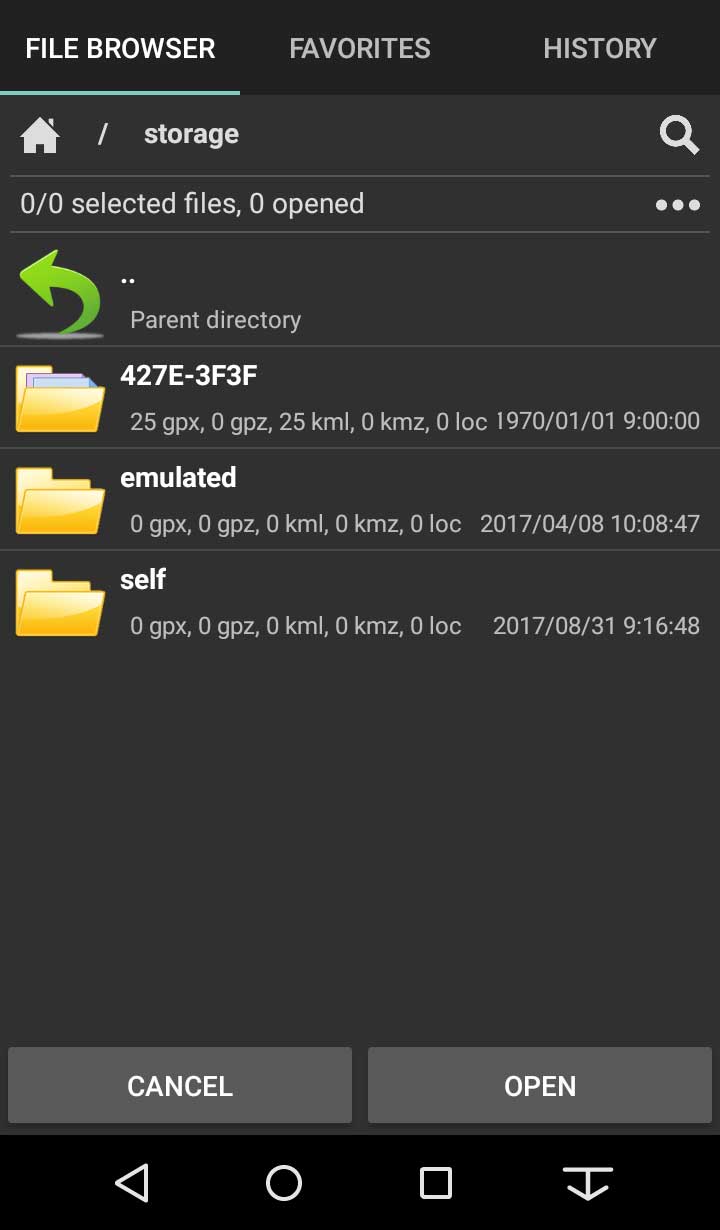720x1230 pixels.
Task: Tap the hide navigation bar arrow icon
Action: 588,1183
